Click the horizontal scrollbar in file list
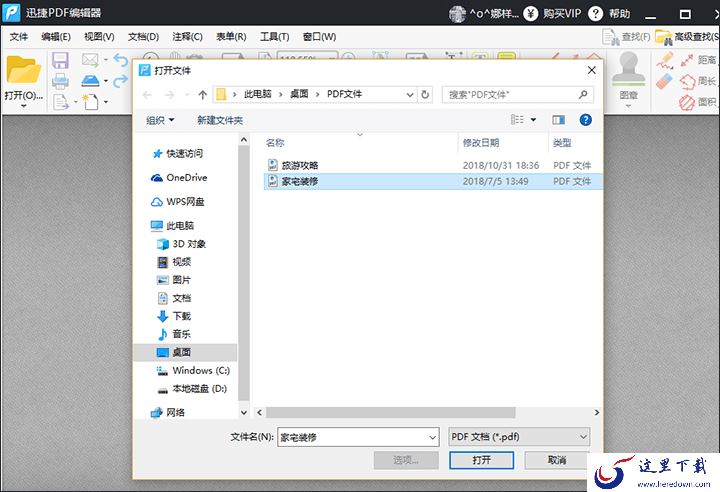Screen dimensions: 720x492 [x=390, y=413]
